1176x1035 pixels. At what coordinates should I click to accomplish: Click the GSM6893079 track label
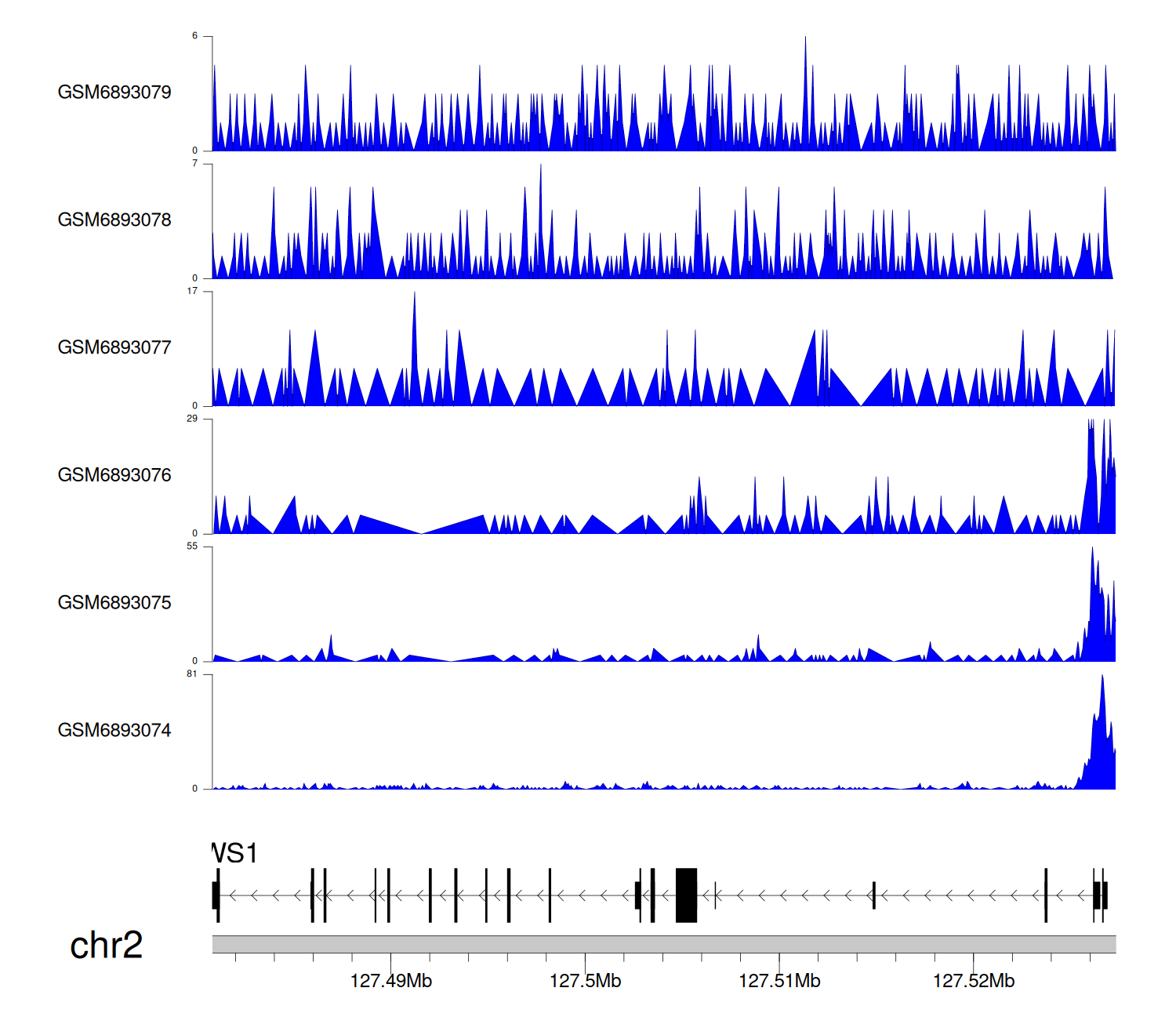[x=114, y=93]
